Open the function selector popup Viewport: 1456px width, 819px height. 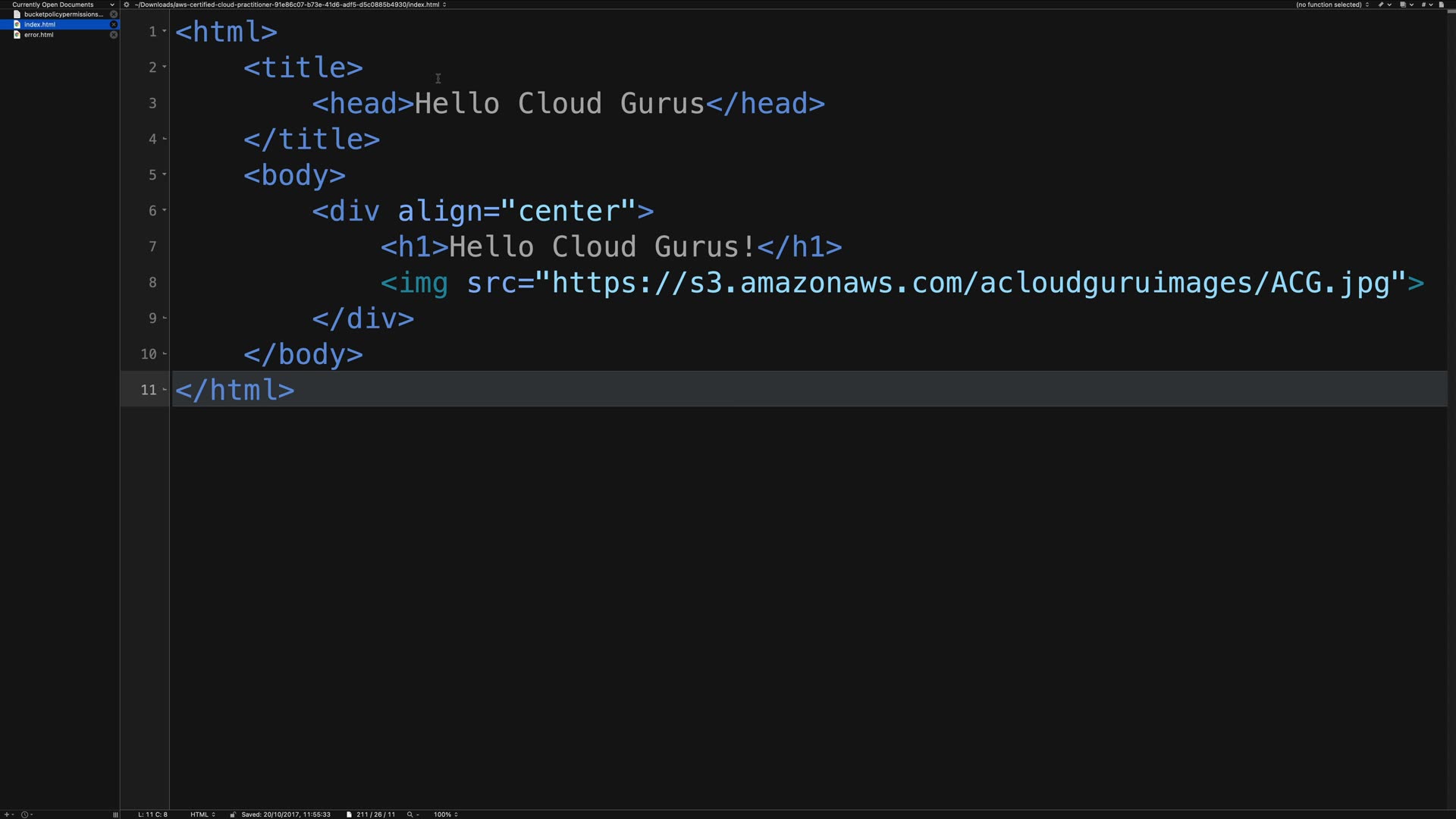click(1332, 5)
